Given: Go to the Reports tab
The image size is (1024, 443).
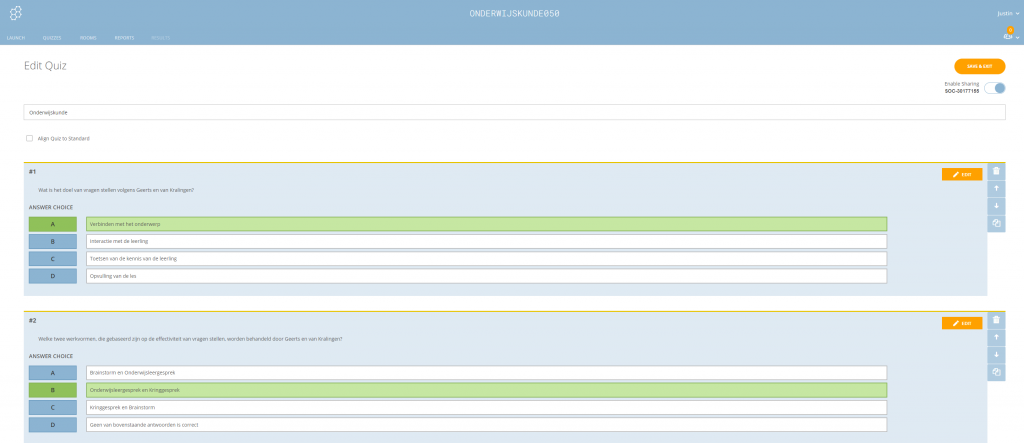Looking at the screenshot, I should point(124,37).
